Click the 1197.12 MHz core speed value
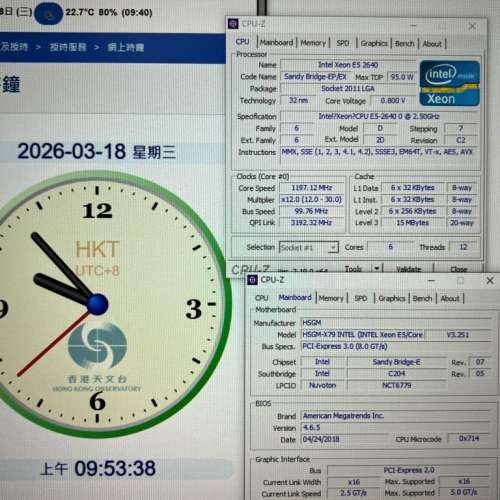This screenshot has width=500, height=500. tap(311, 188)
